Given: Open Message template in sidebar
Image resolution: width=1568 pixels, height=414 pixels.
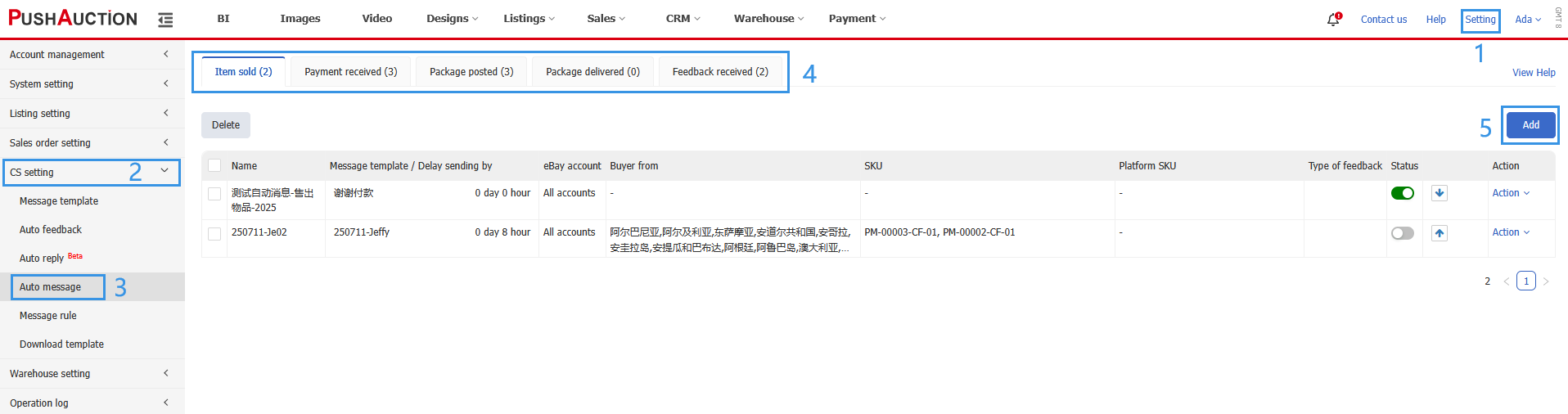Looking at the screenshot, I should pos(59,201).
